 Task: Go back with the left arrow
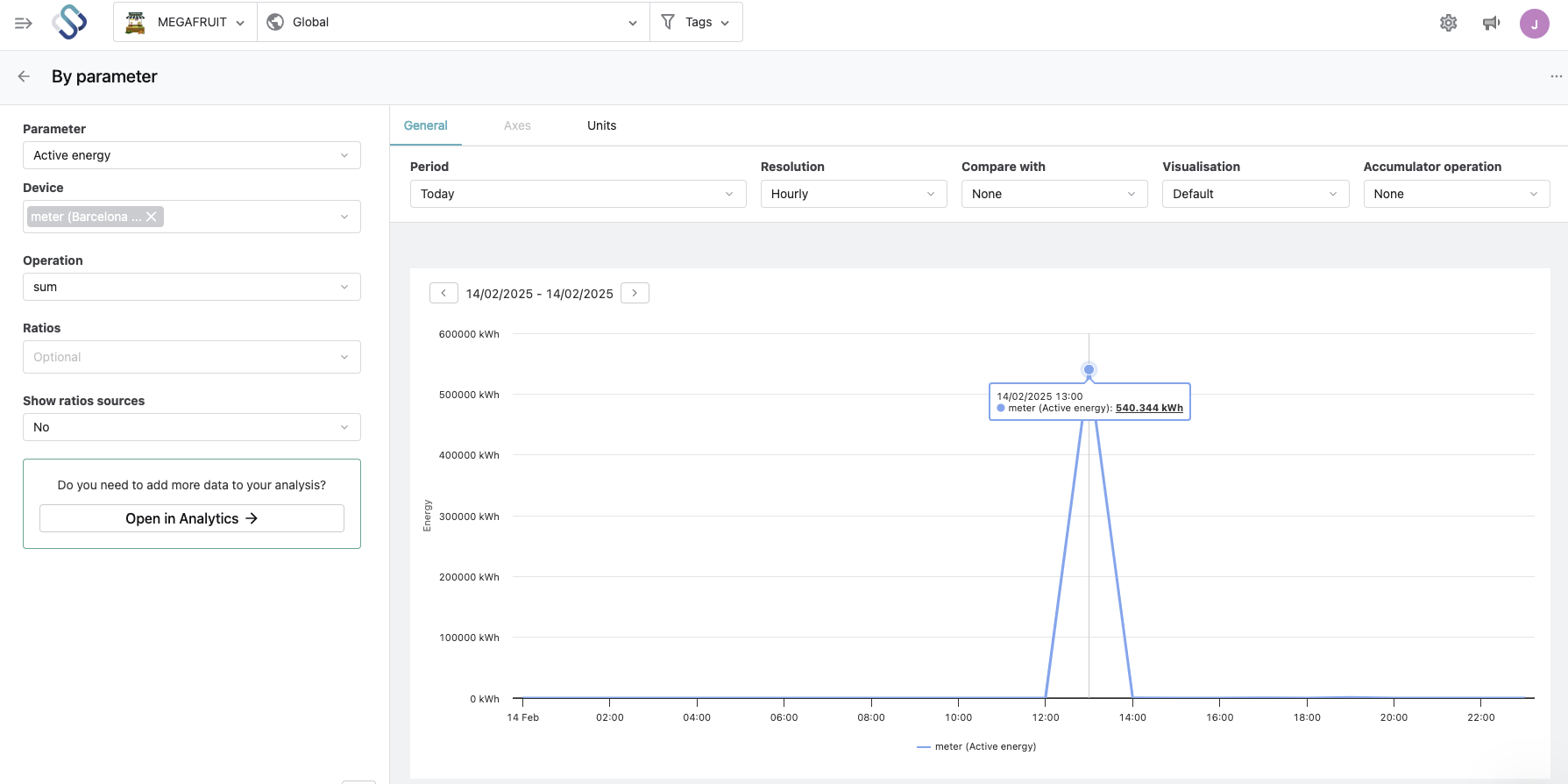tap(24, 76)
